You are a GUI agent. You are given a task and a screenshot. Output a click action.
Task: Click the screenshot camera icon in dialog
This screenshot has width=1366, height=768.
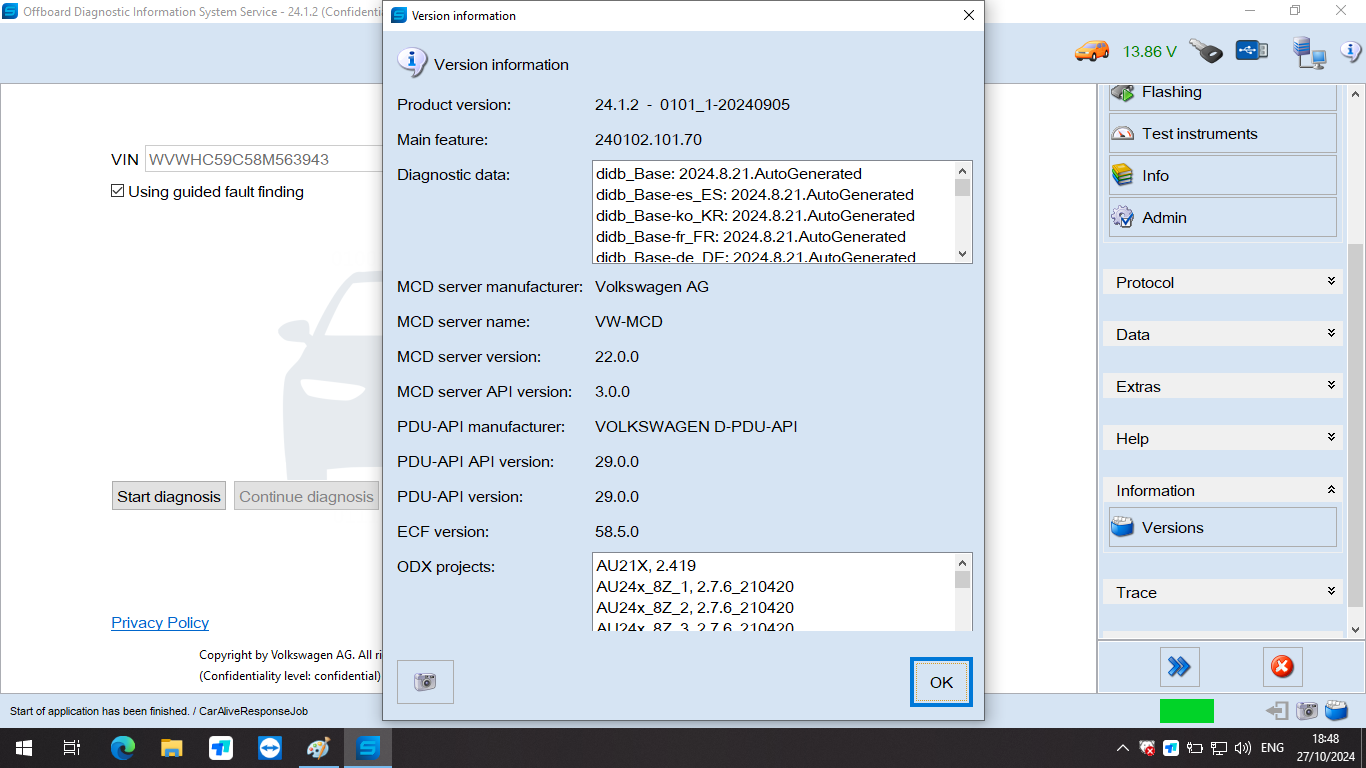pos(425,682)
